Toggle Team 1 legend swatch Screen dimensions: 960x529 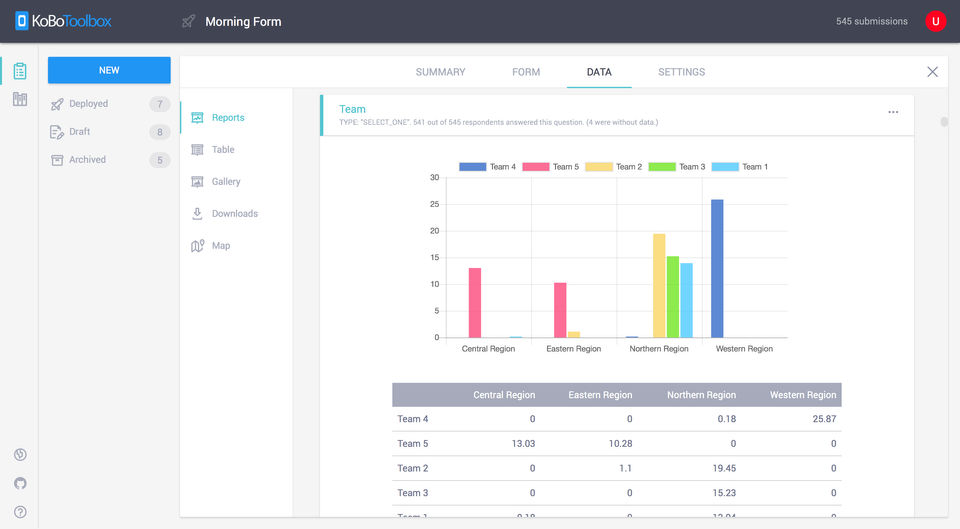[x=725, y=167]
